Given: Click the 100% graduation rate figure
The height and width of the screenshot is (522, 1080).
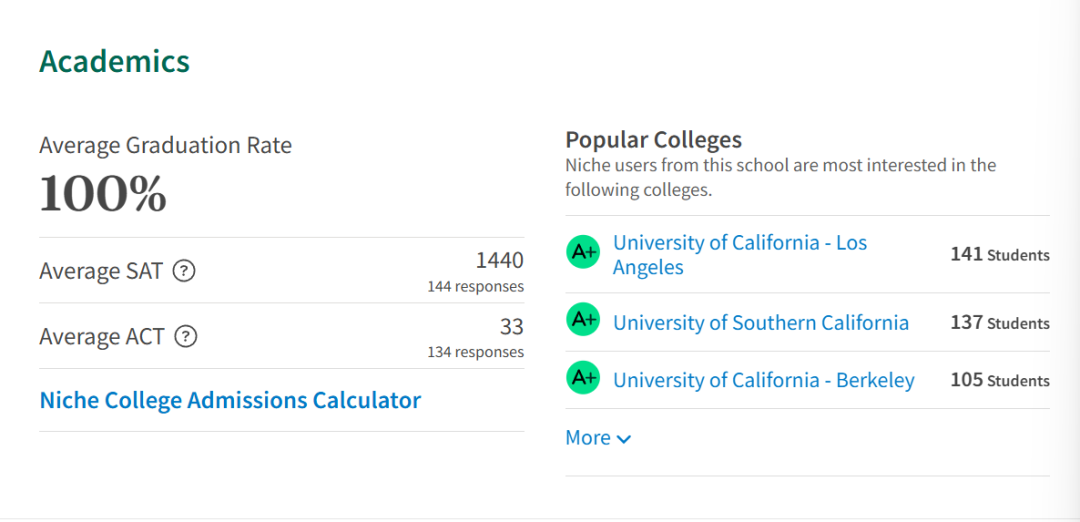Looking at the screenshot, I should (x=103, y=194).
